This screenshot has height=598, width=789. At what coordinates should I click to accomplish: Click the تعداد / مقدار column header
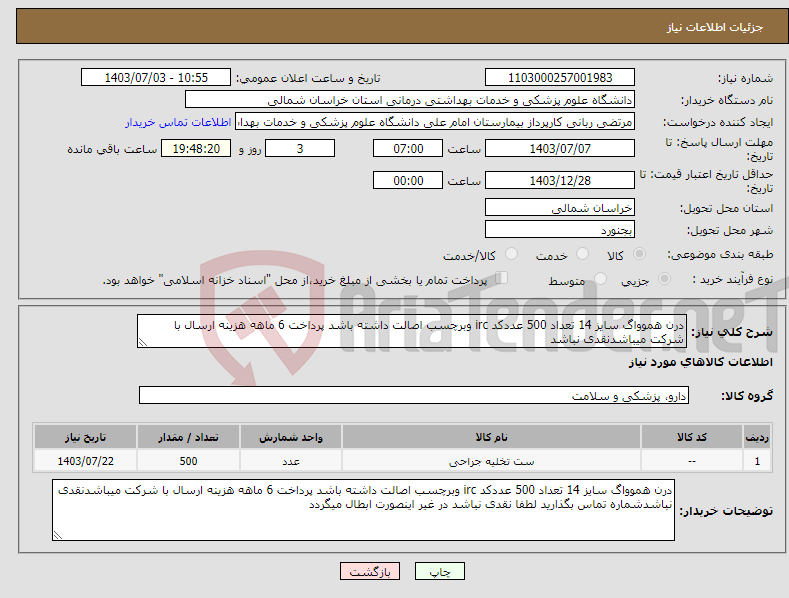click(188, 437)
